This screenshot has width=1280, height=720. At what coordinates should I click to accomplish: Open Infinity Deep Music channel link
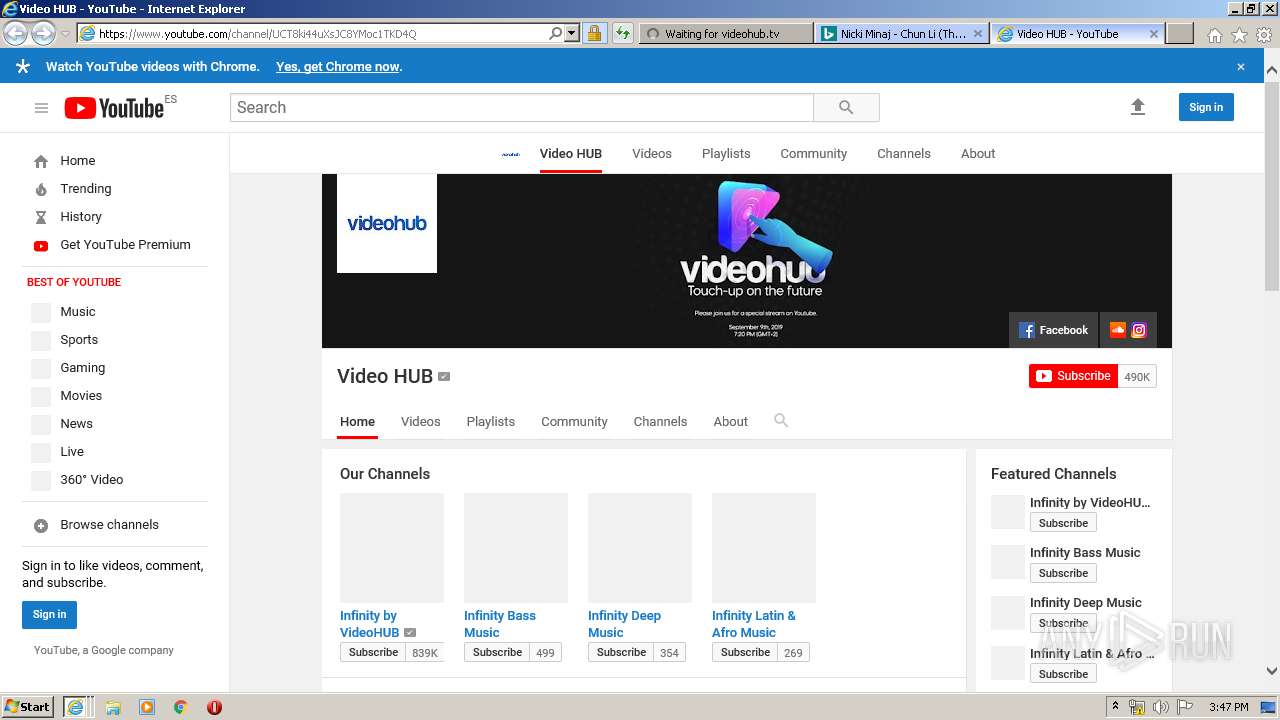624,624
